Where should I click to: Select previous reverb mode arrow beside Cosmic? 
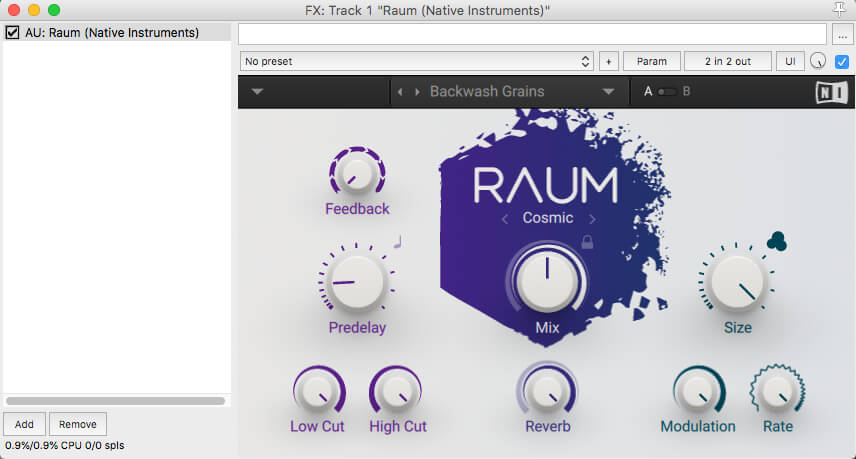click(x=505, y=219)
